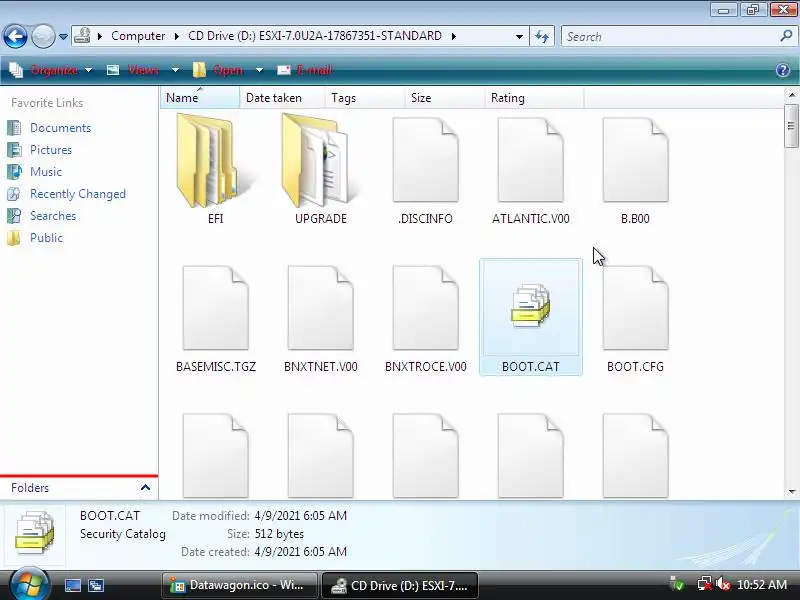Click the E-mail toolbar button

(x=314, y=70)
